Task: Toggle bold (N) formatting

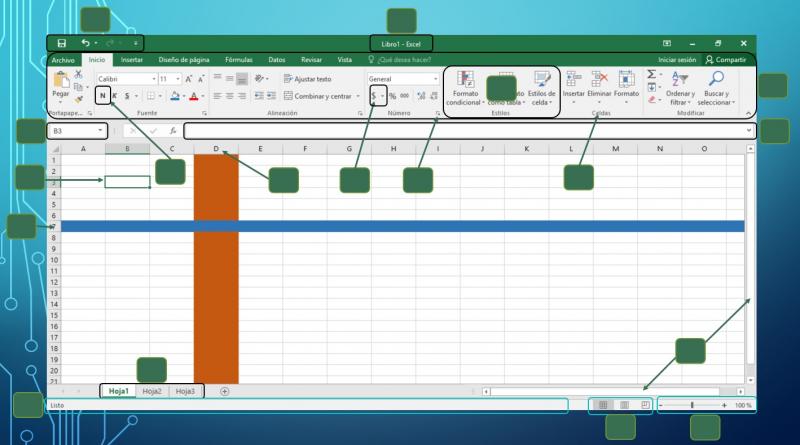Action: 103,96
